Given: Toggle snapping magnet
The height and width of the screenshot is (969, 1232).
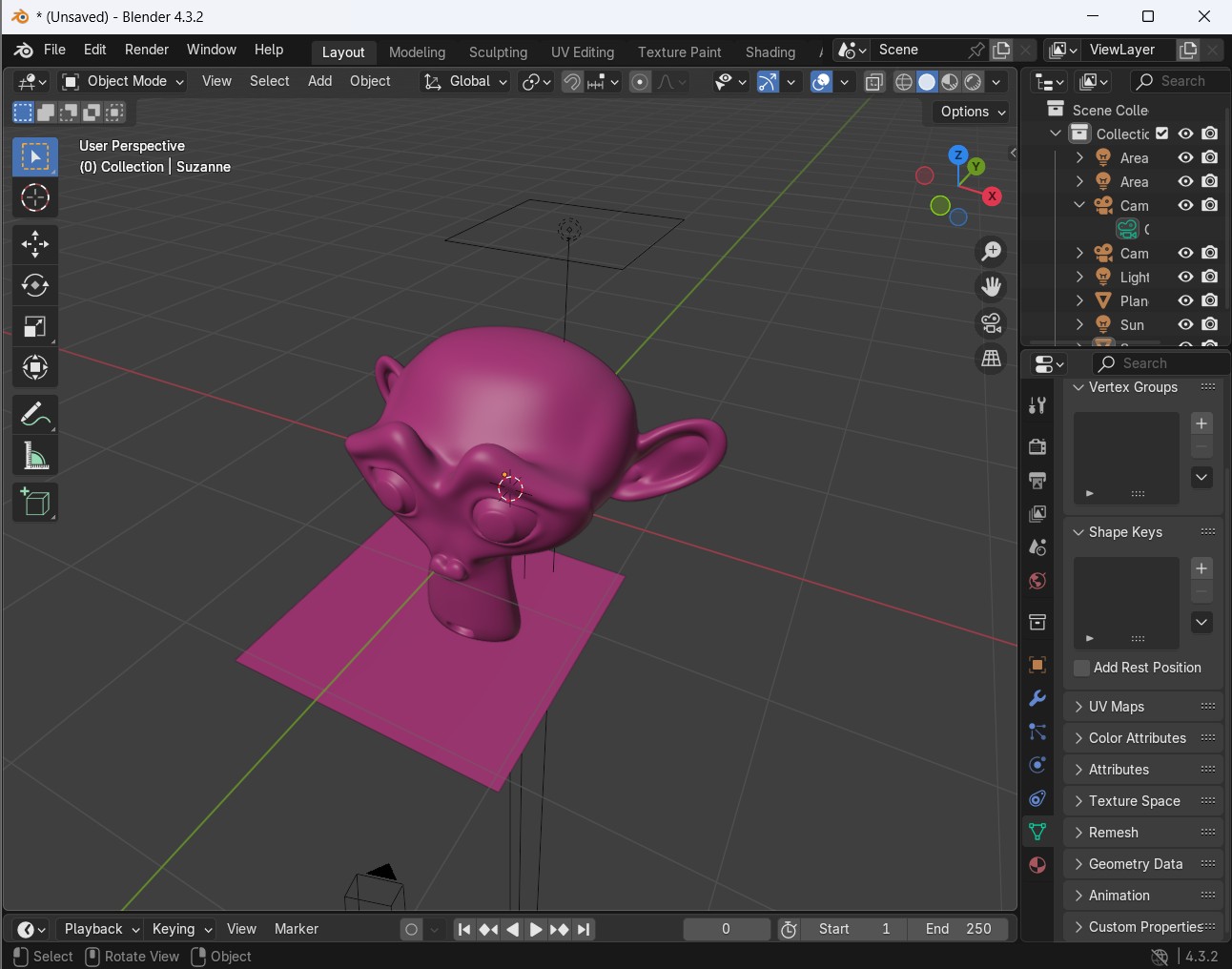Looking at the screenshot, I should pyautogui.click(x=572, y=82).
